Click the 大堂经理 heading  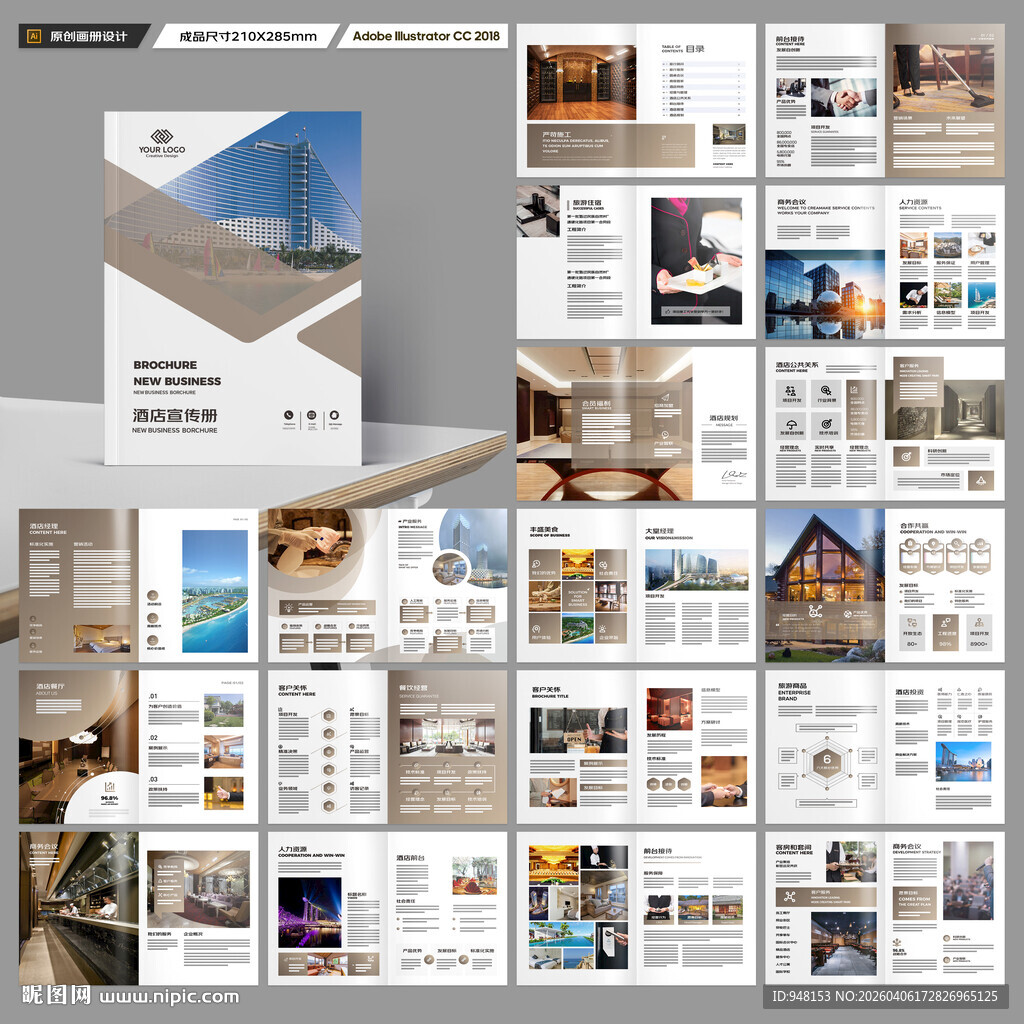pyautogui.click(x=660, y=532)
